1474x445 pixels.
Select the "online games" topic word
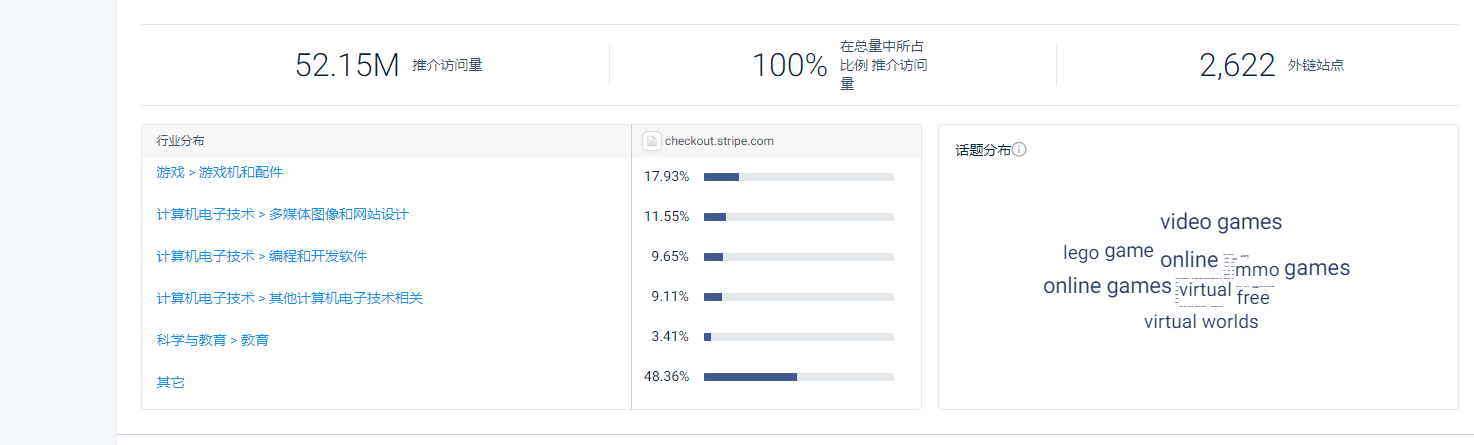1106,286
